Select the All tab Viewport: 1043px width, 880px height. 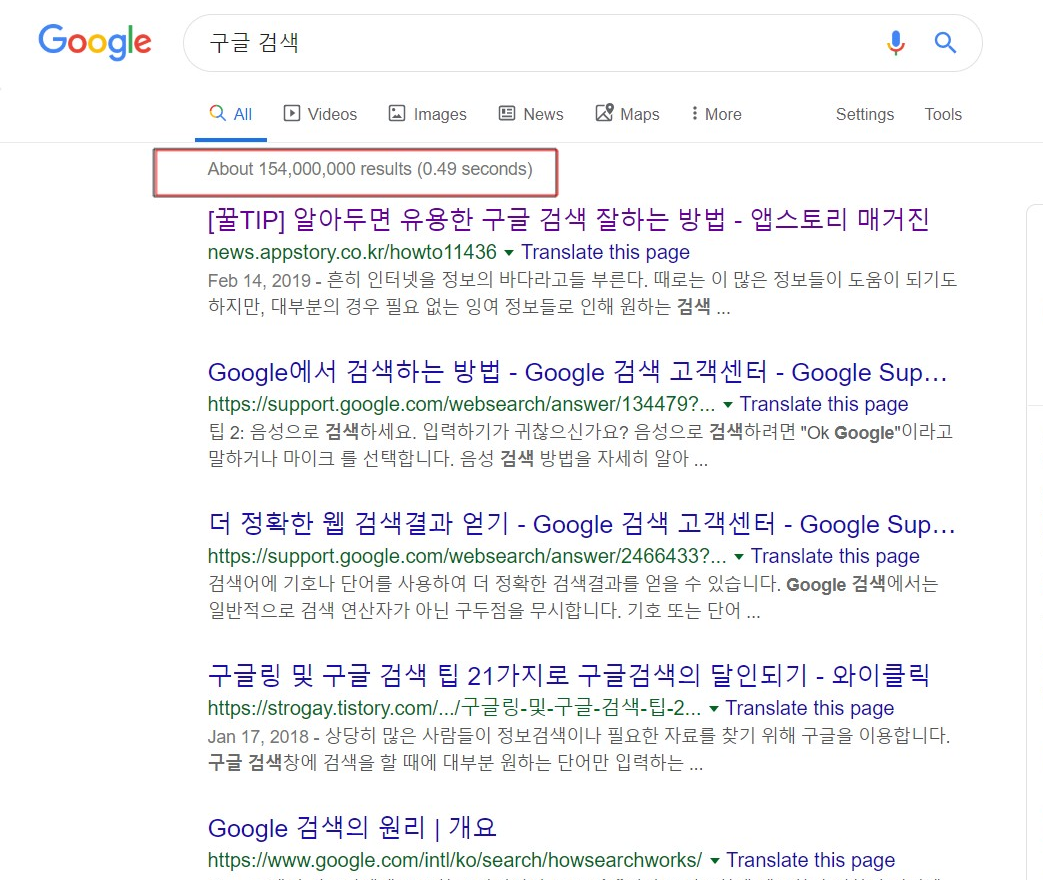coord(231,114)
